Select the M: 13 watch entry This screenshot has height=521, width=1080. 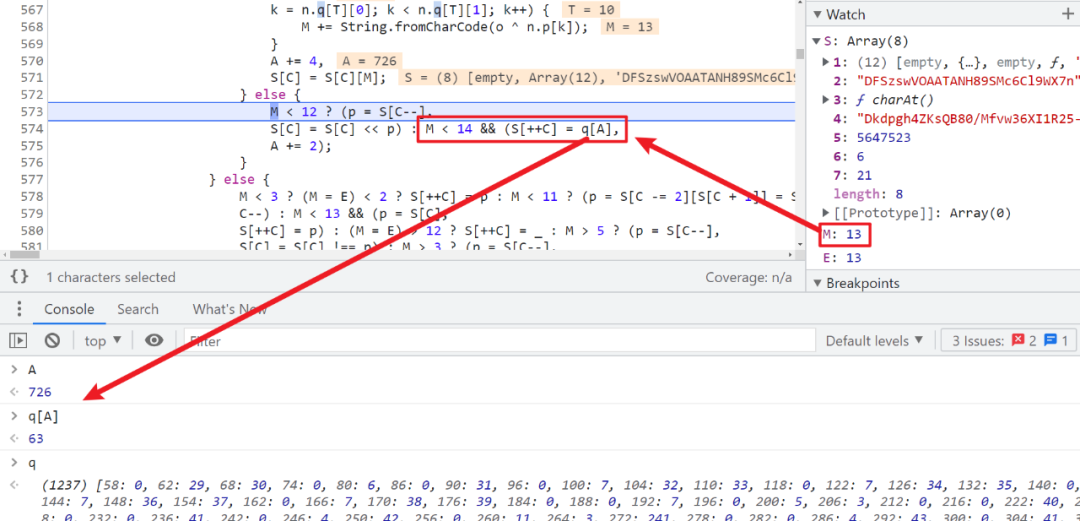click(842, 235)
